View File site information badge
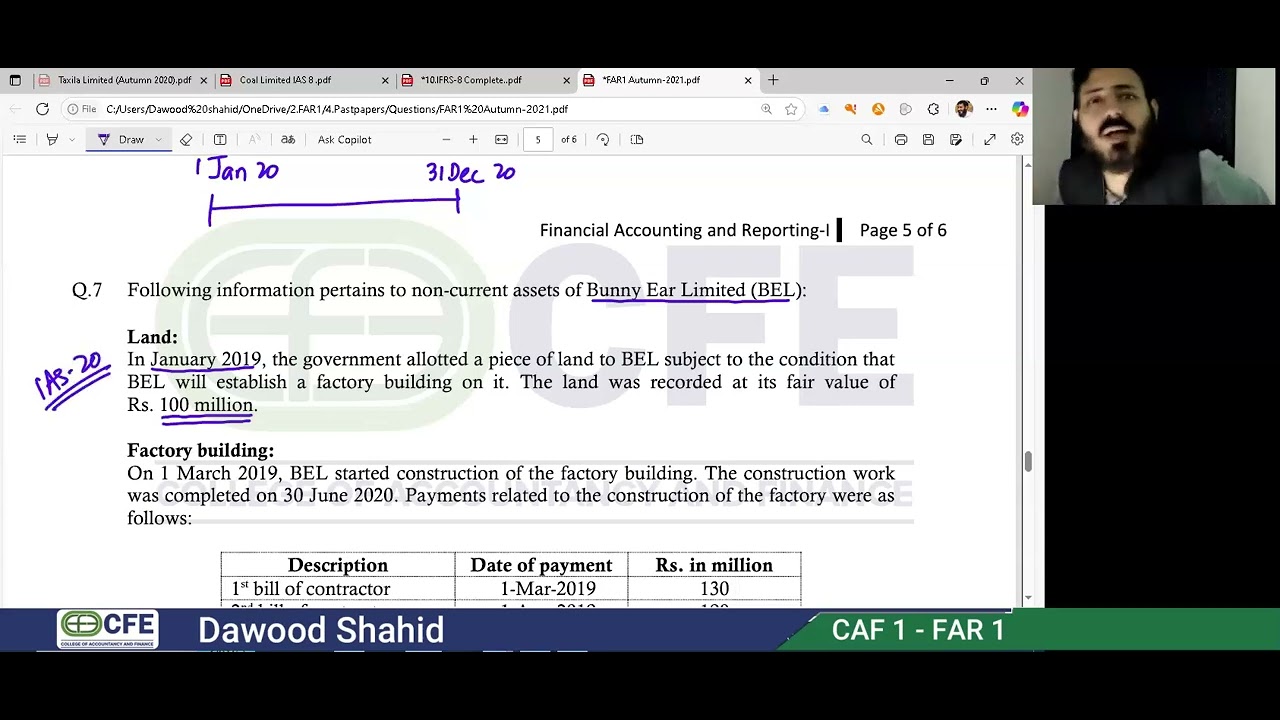 click(81, 109)
